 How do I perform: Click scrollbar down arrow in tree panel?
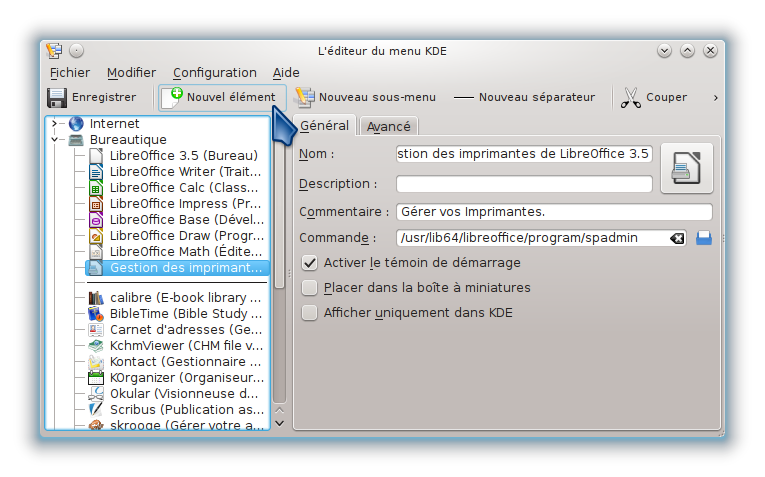point(280,423)
